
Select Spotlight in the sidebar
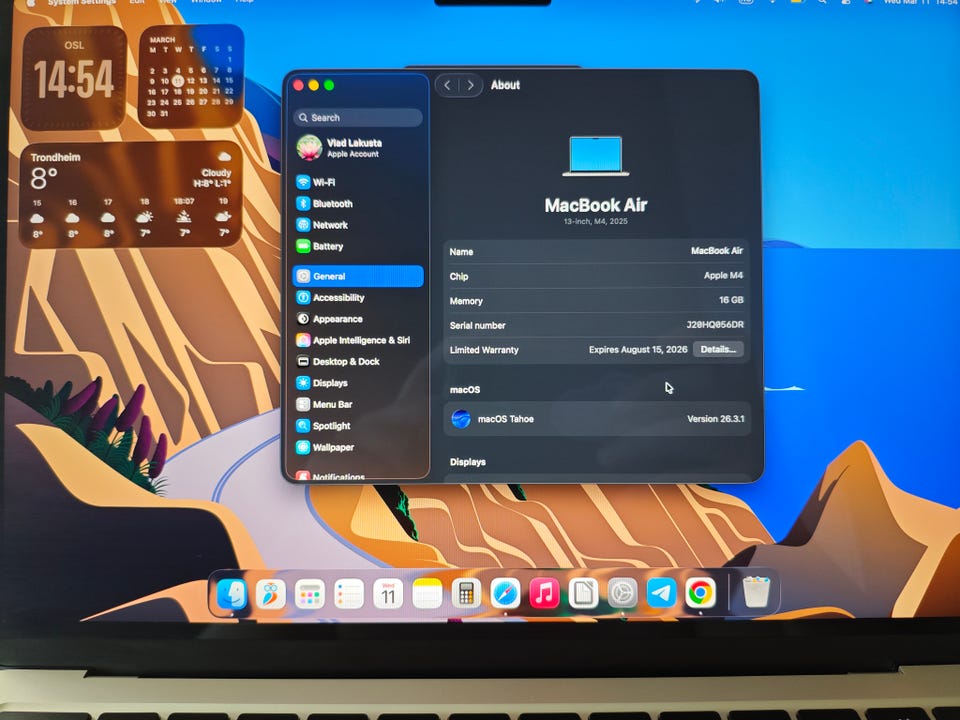pyautogui.click(x=358, y=426)
